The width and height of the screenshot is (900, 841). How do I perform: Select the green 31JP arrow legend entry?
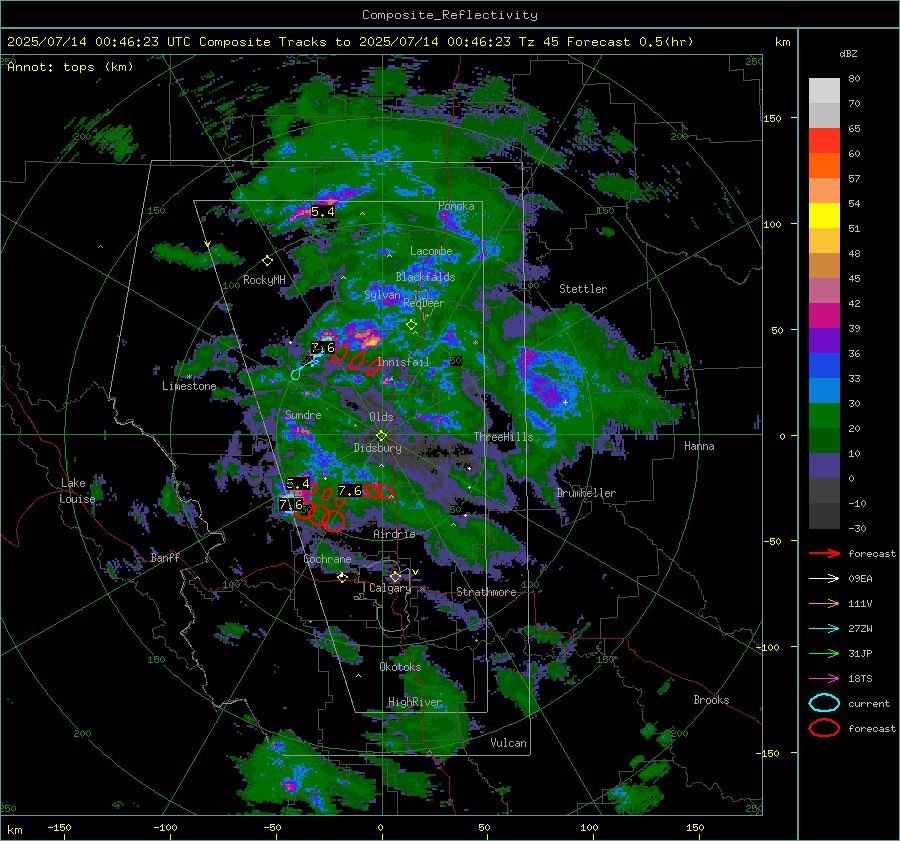(824, 653)
